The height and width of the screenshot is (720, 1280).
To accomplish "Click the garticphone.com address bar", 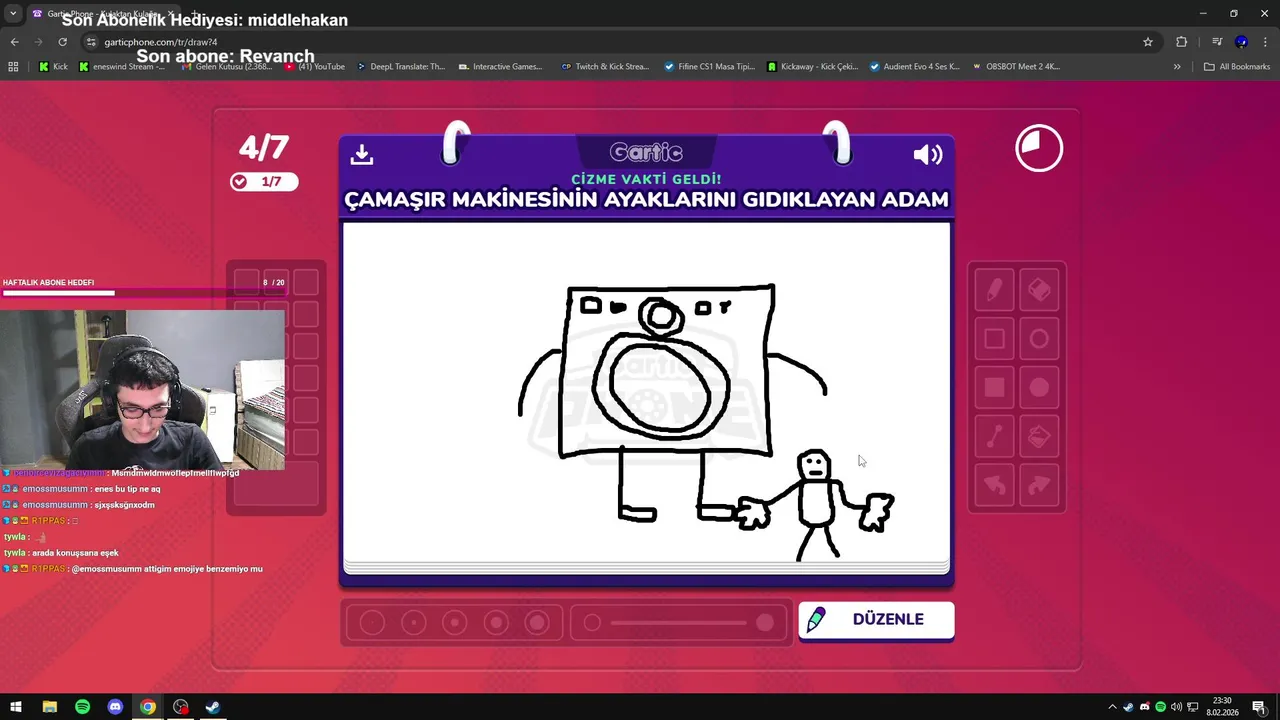I will pos(610,42).
